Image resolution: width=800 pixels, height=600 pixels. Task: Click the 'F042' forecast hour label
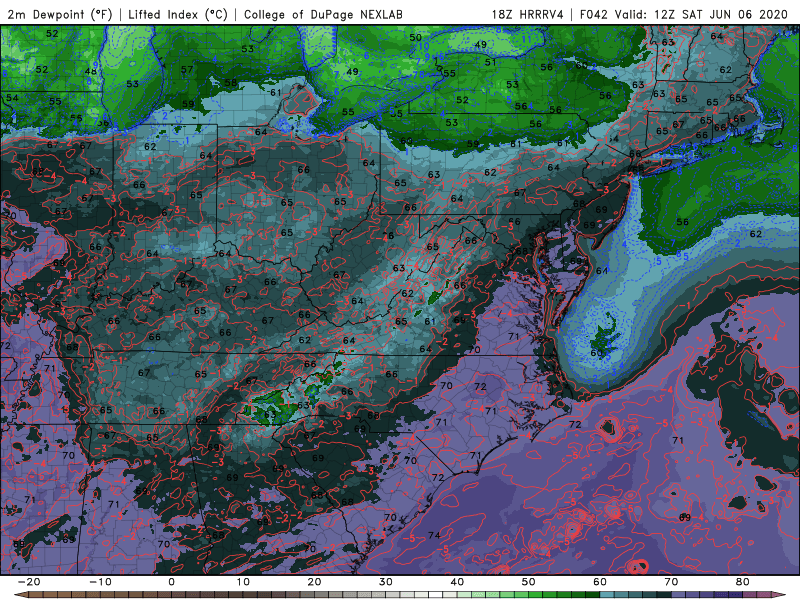594,14
